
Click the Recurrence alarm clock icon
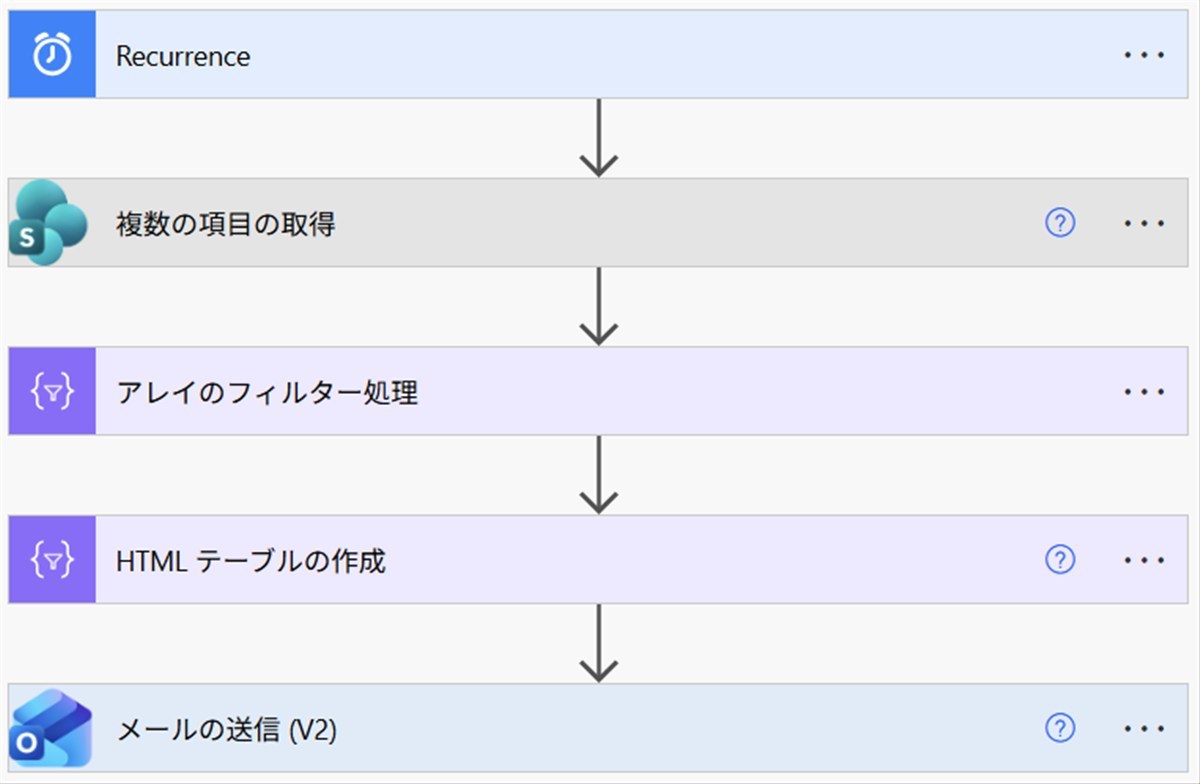(x=52, y=55)
